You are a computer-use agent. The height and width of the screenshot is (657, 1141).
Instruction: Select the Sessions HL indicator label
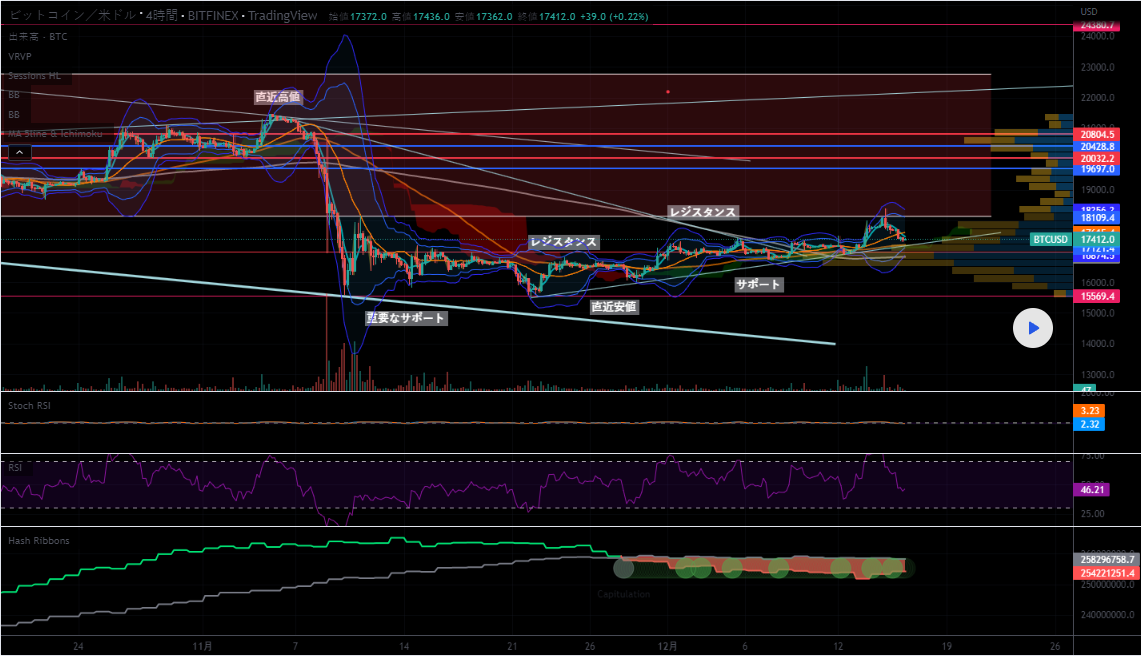click(33, 75)
